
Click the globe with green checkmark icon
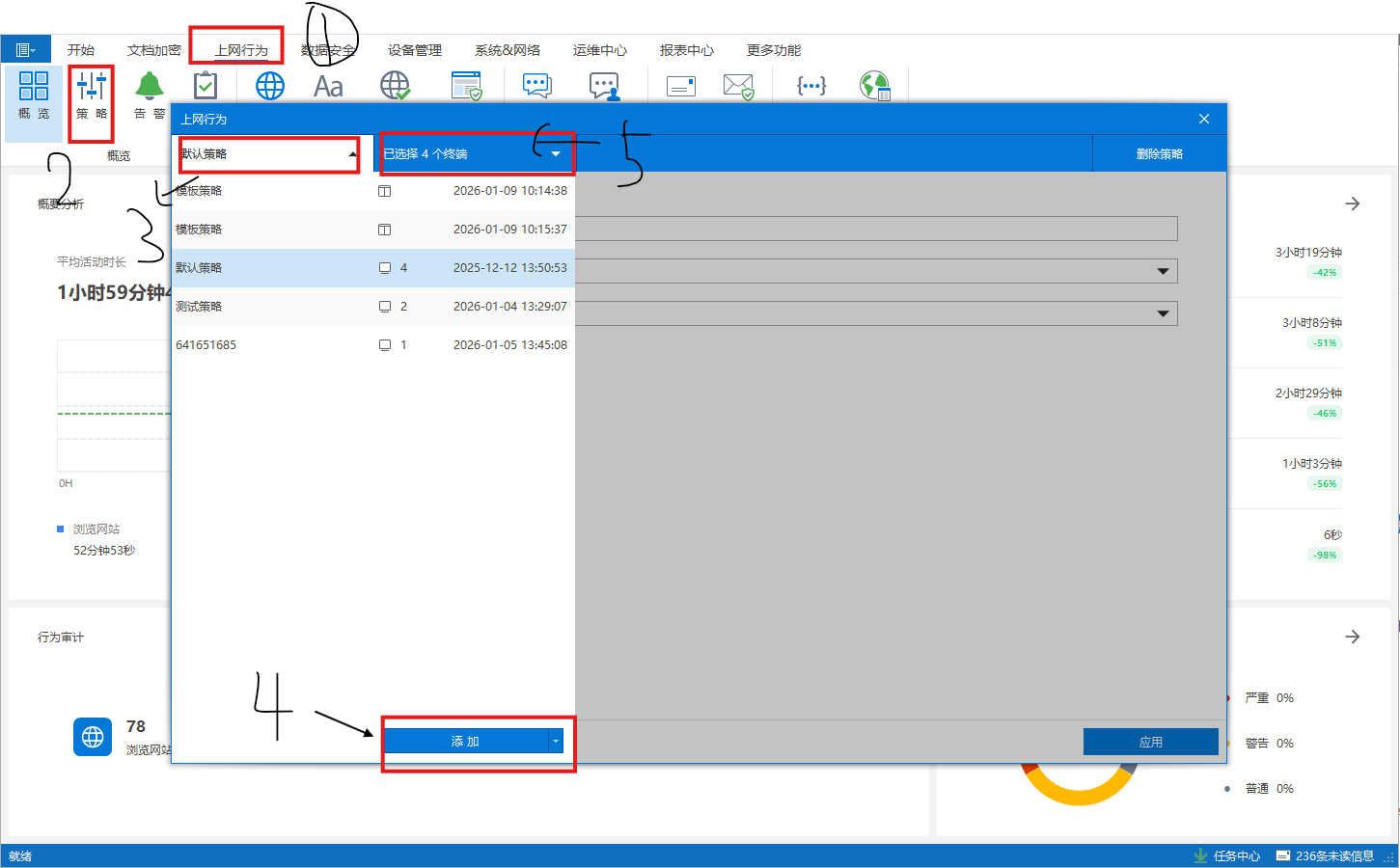pyautogui.click(x=395, y=87)
